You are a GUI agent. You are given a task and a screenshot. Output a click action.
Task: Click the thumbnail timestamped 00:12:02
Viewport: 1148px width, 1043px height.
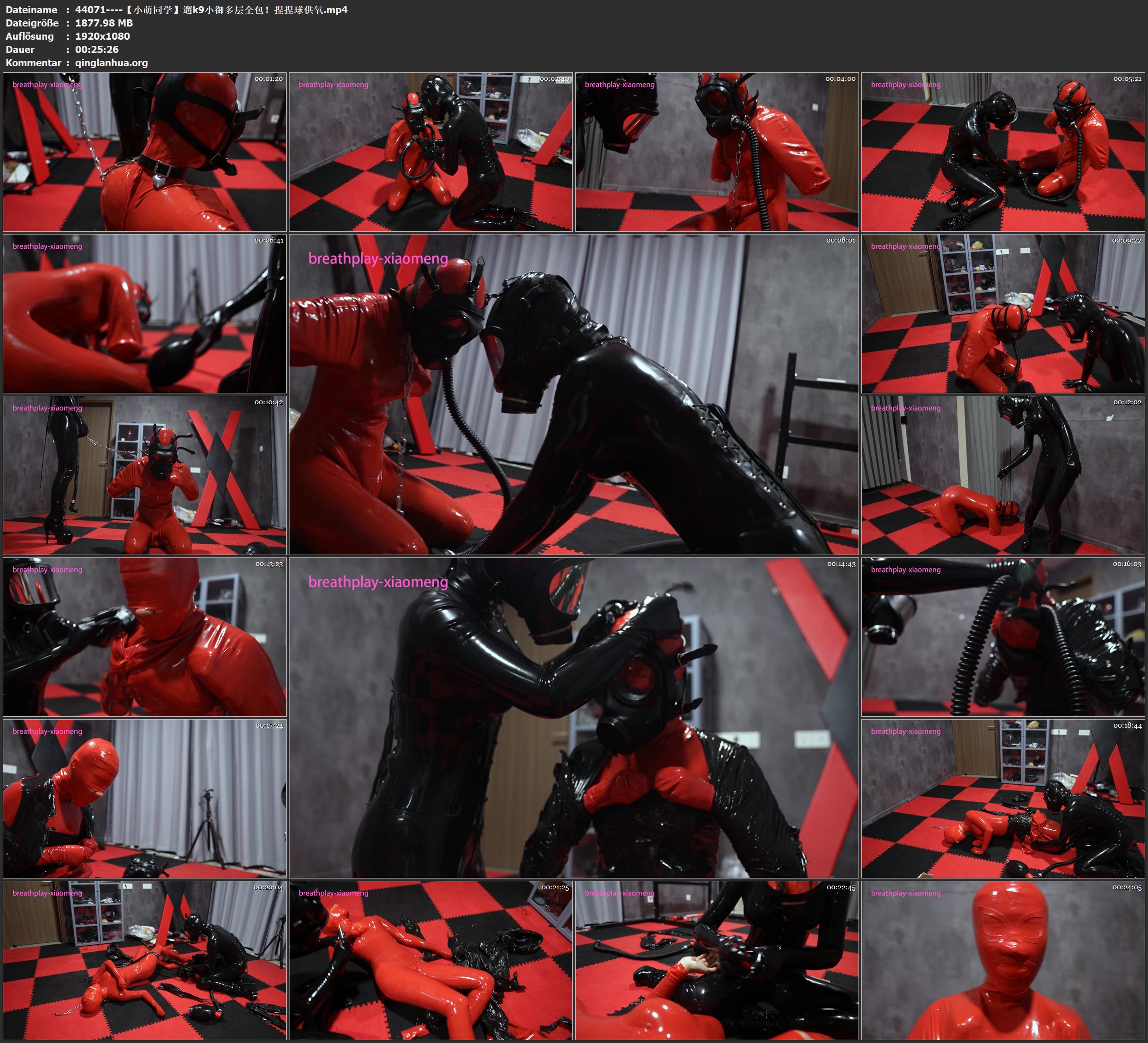pyautogui.click(x=1003, y=475)
